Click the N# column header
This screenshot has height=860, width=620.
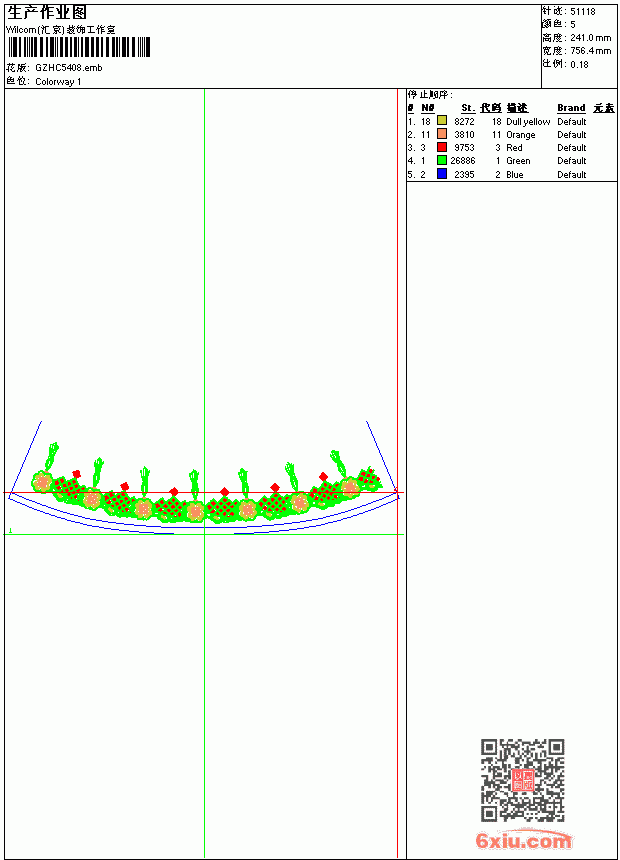click(428, 108)
